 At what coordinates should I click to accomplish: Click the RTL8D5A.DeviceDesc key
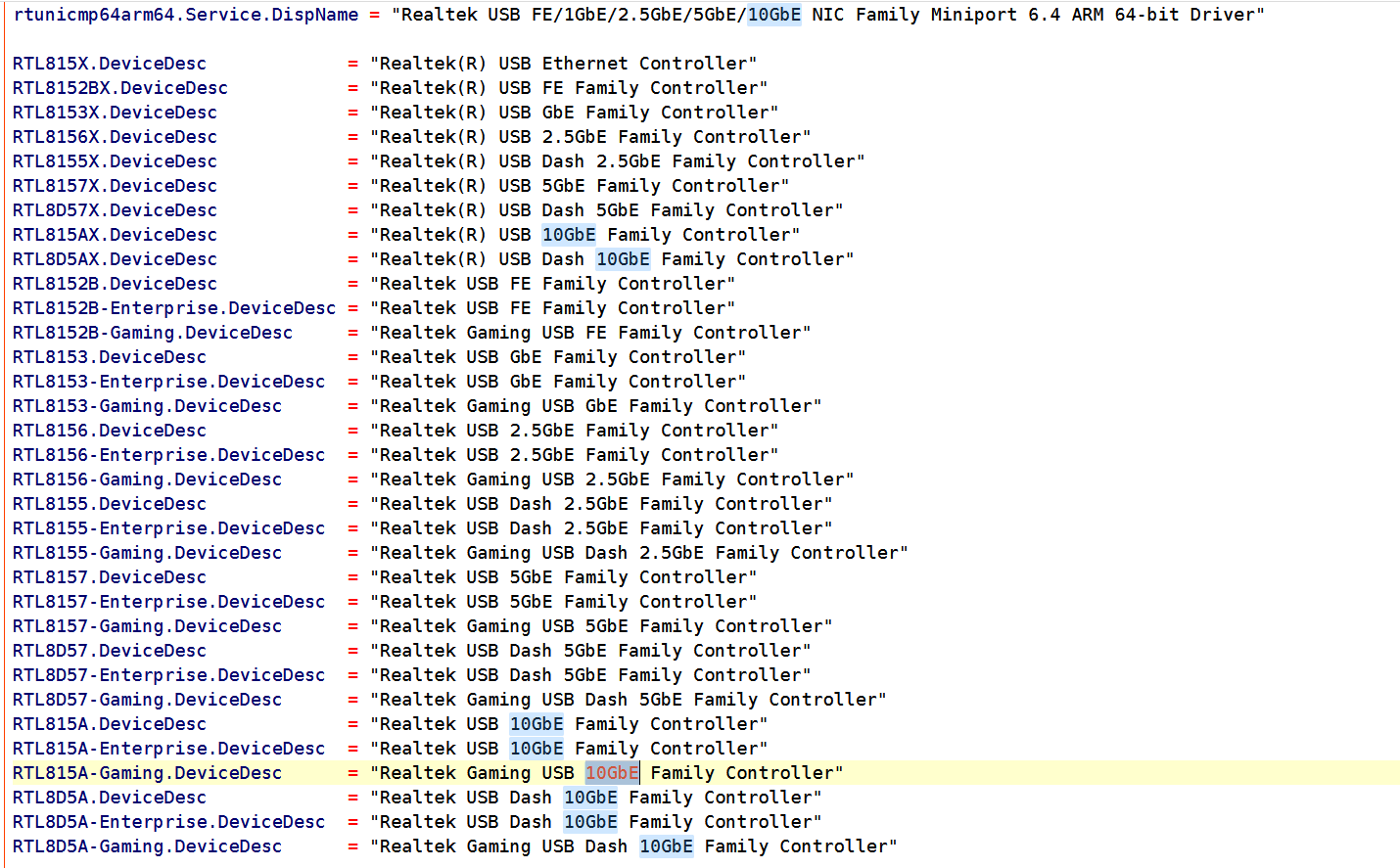tap(110, 798)
